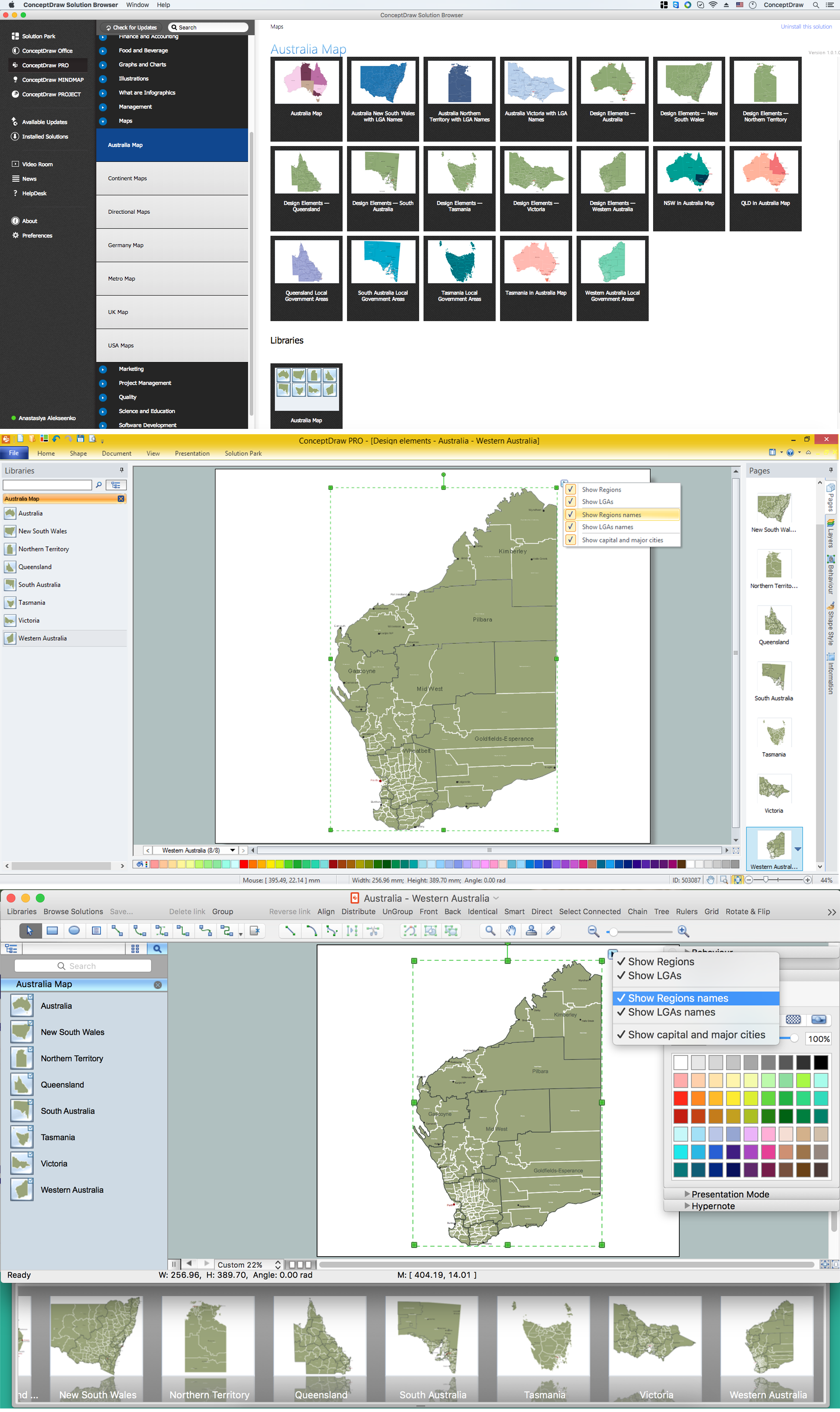Open the Western Australia page dropdown in Windows app
Image resolution: width=840 pixels, height=1412 pixels.
pos(232,850)
